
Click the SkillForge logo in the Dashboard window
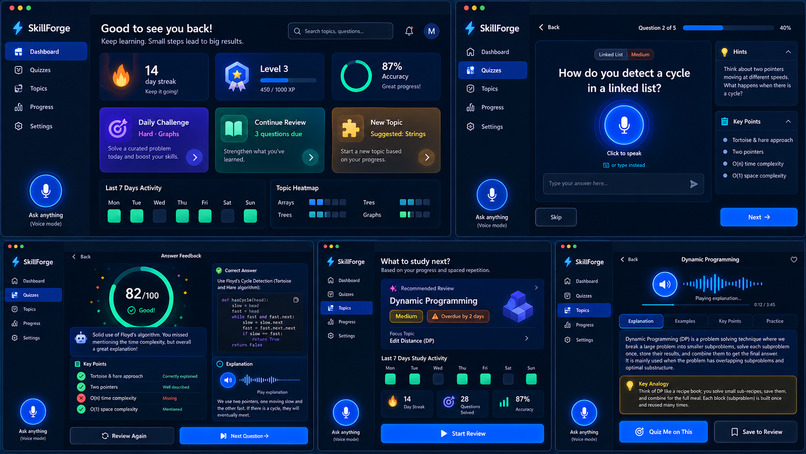coord(42,28)
